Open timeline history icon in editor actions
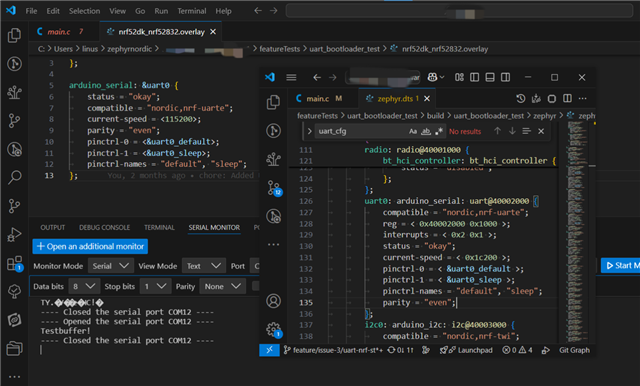640x386 pixels. click(x=520, y=98)
